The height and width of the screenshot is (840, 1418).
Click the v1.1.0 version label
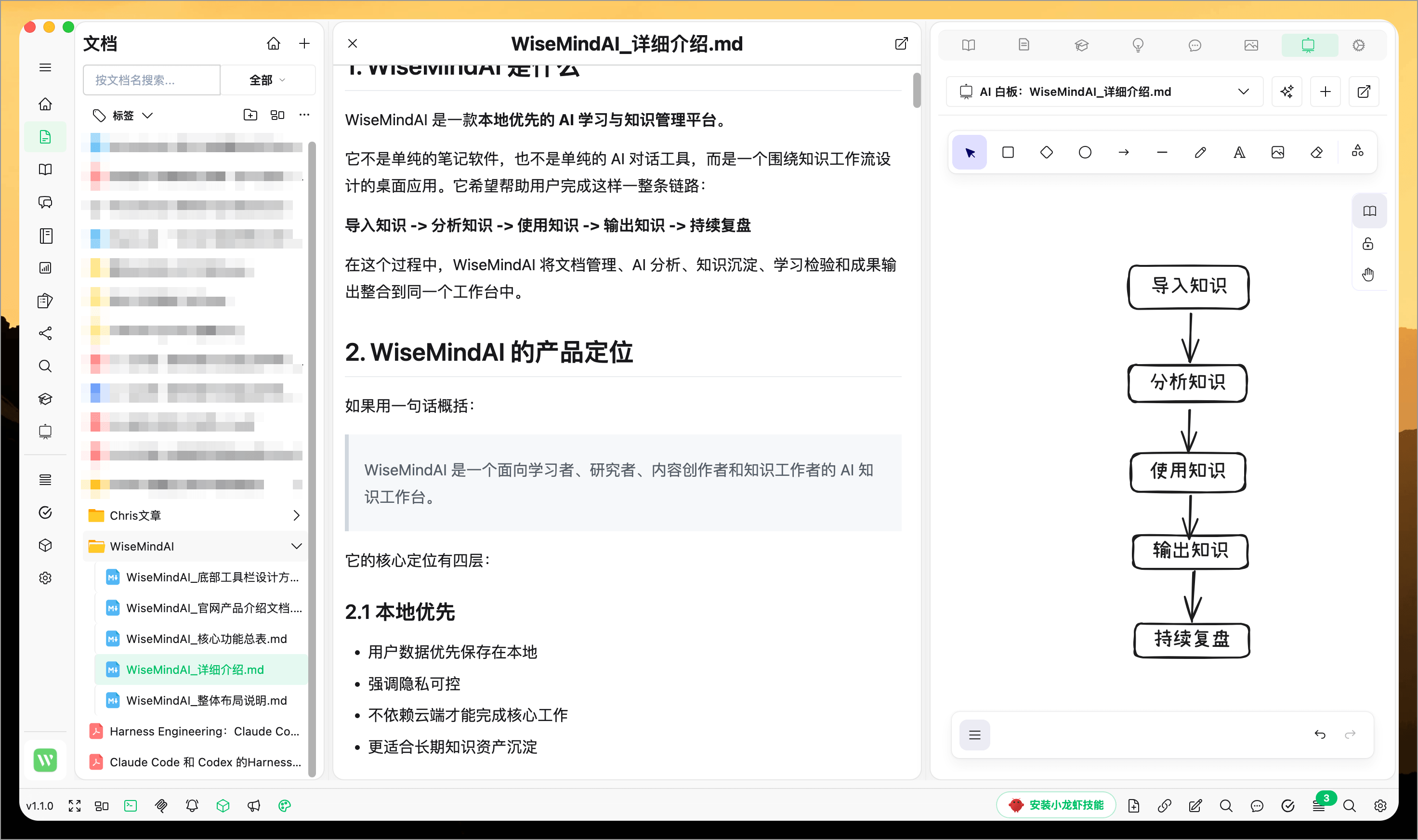click(39, 805)
